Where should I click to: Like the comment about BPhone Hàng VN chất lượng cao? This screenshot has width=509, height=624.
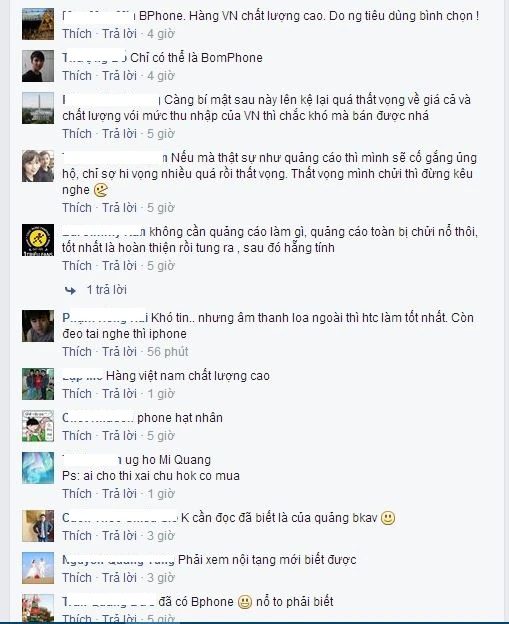tap(77, 34)
